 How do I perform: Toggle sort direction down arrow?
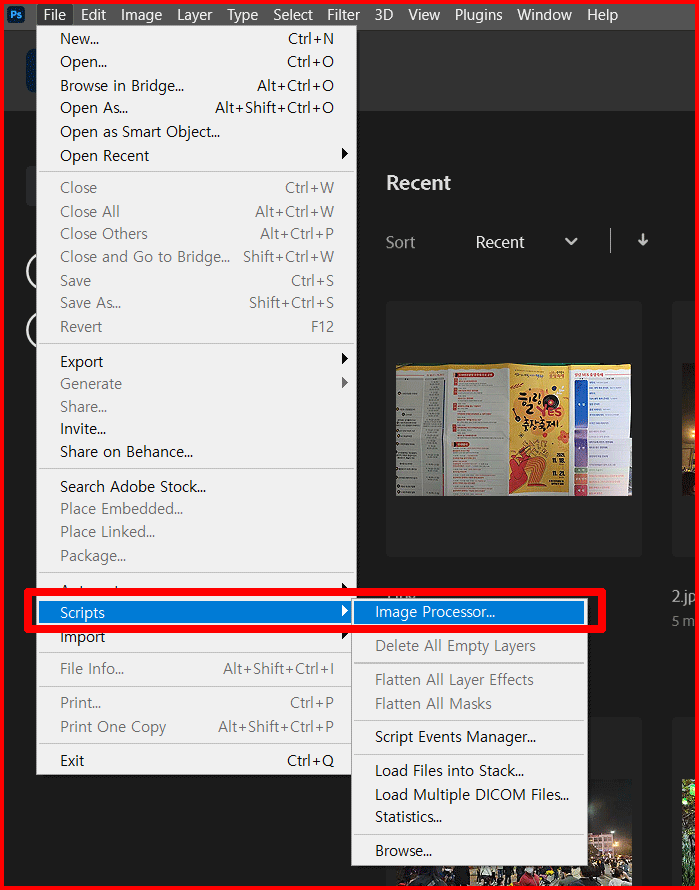643,241
